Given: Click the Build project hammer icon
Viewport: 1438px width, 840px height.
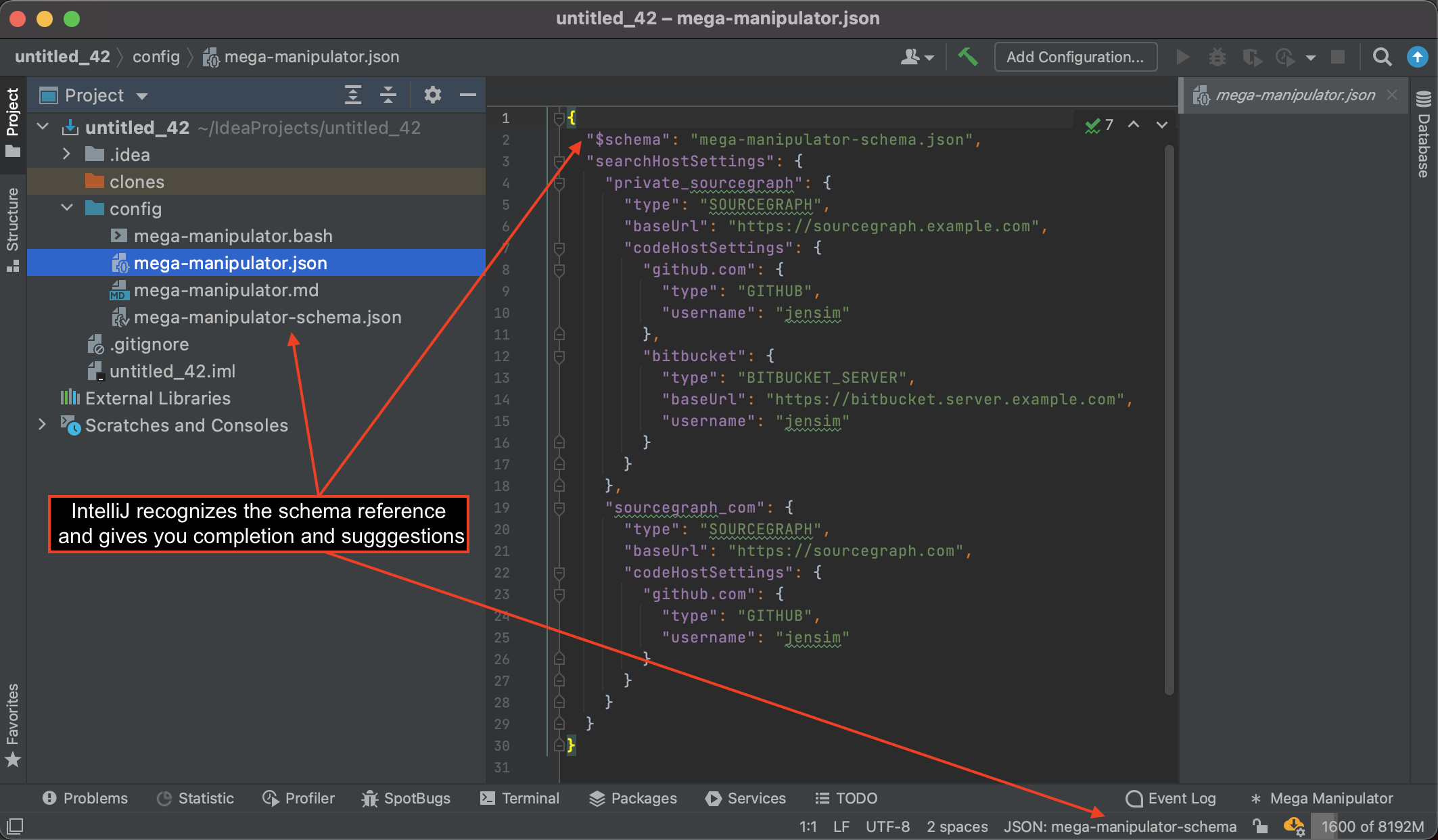Looking at the screenshot, I should pyautogui.click(x=968, y=57).
